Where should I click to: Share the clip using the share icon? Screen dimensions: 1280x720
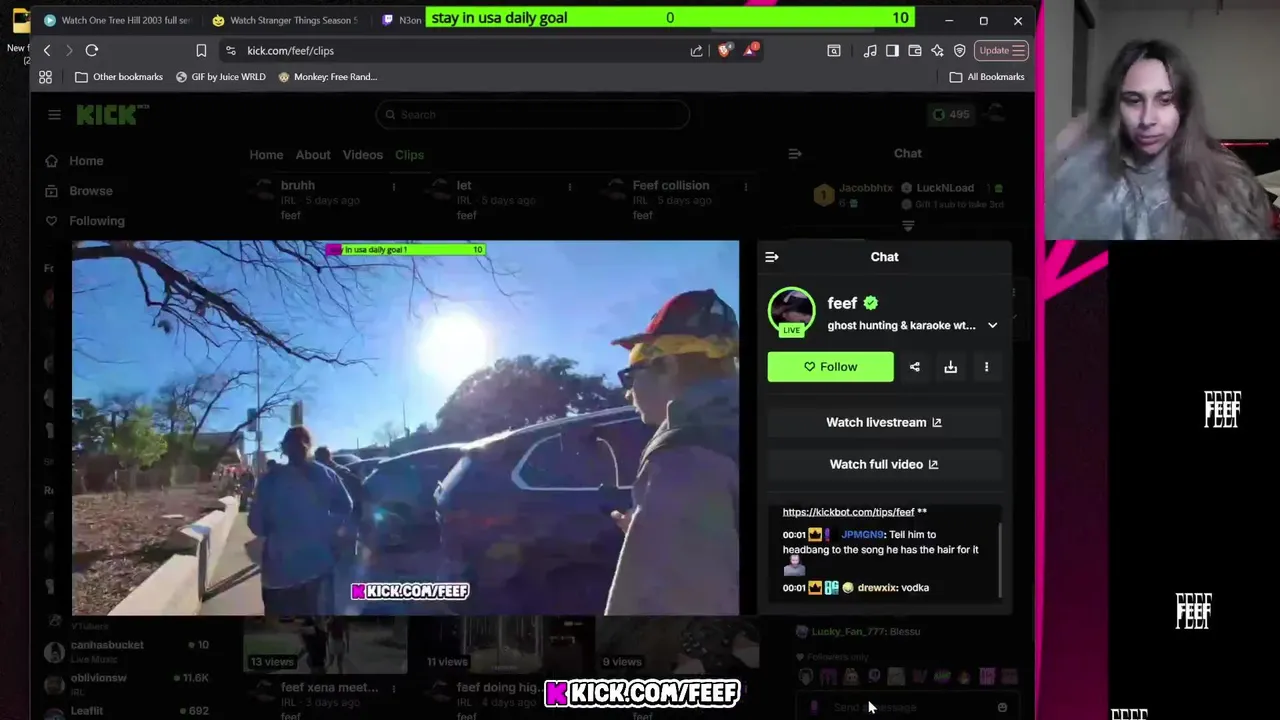(x=914, y=367)
